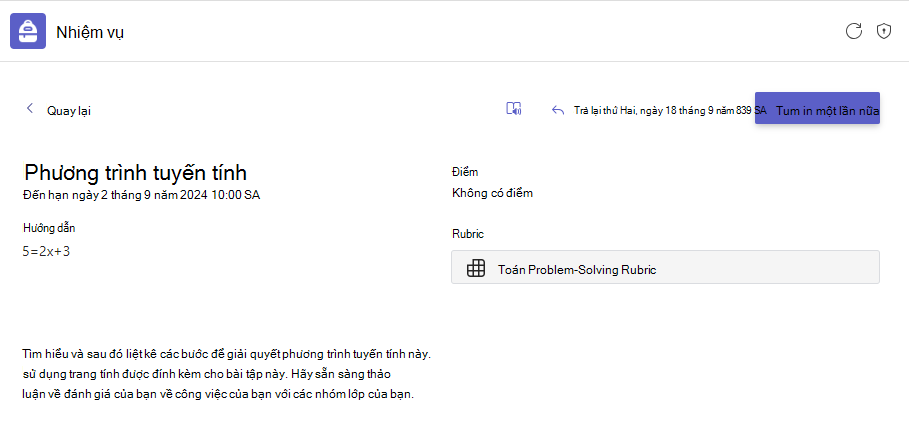Click Tum in một lần nữa button
Screen dimensions: 909x427
(817, 108)
